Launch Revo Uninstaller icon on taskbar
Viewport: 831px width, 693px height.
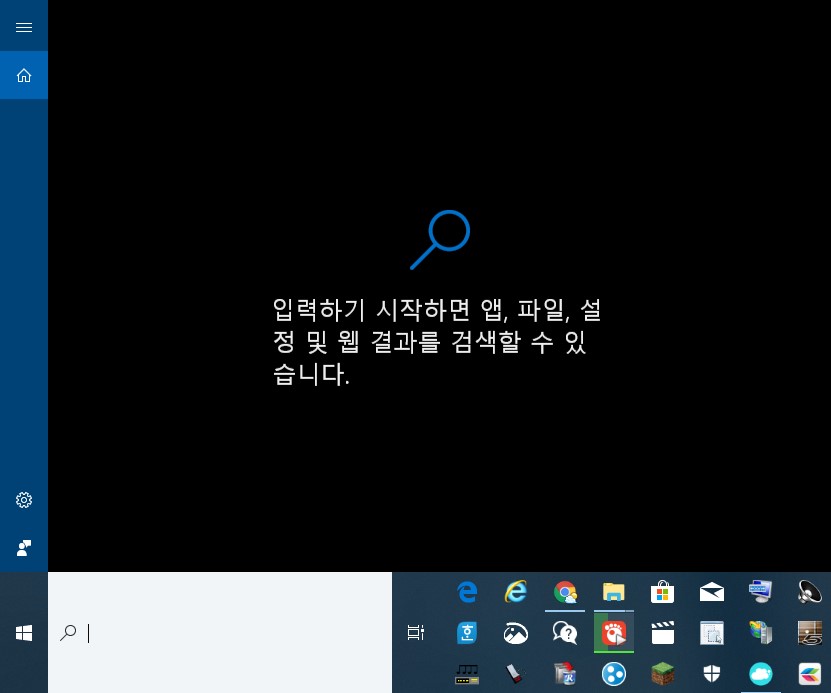pyautogui.click(x=565, y=674)
